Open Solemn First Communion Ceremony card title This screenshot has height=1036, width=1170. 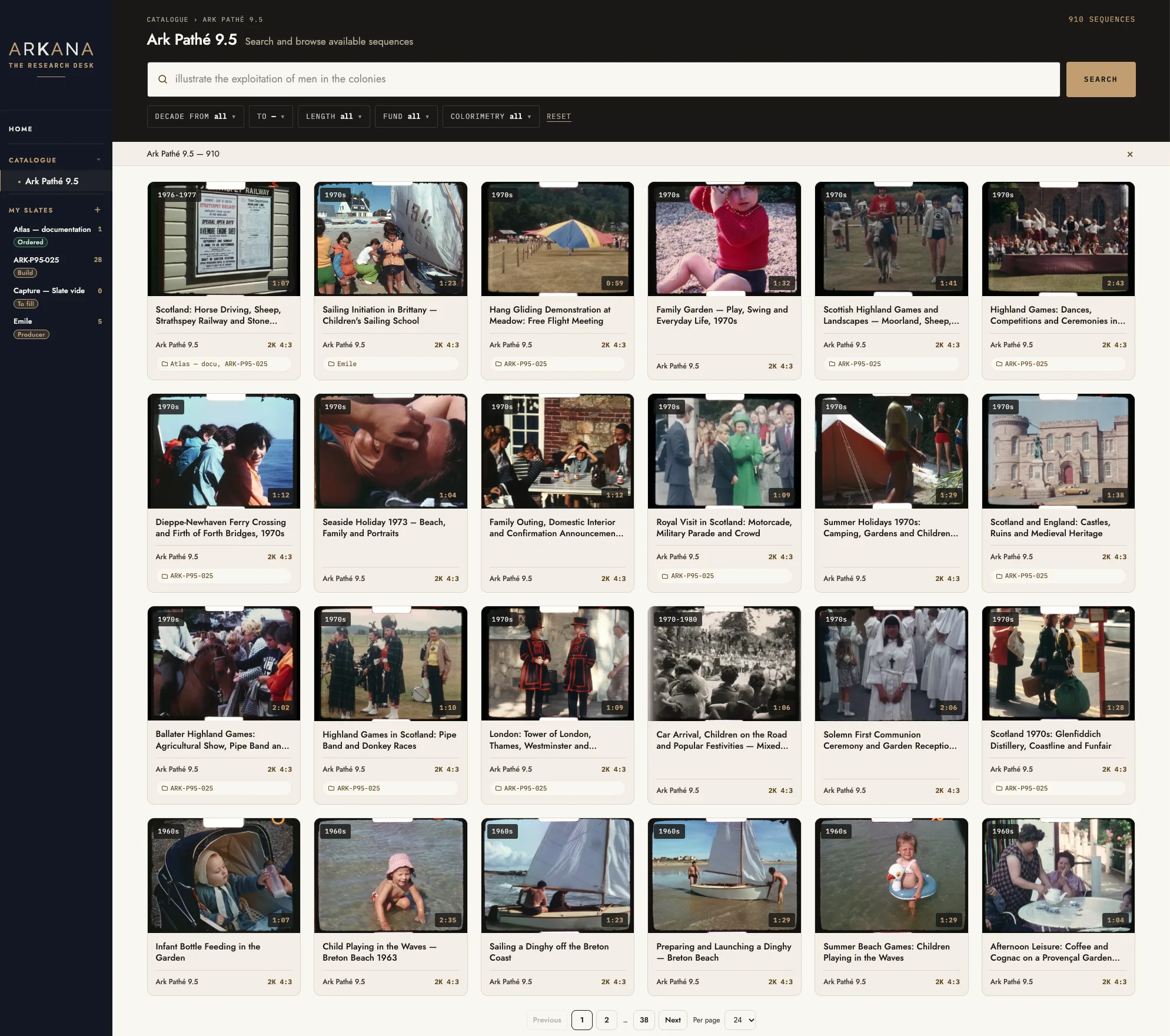(x=890, y=741)
